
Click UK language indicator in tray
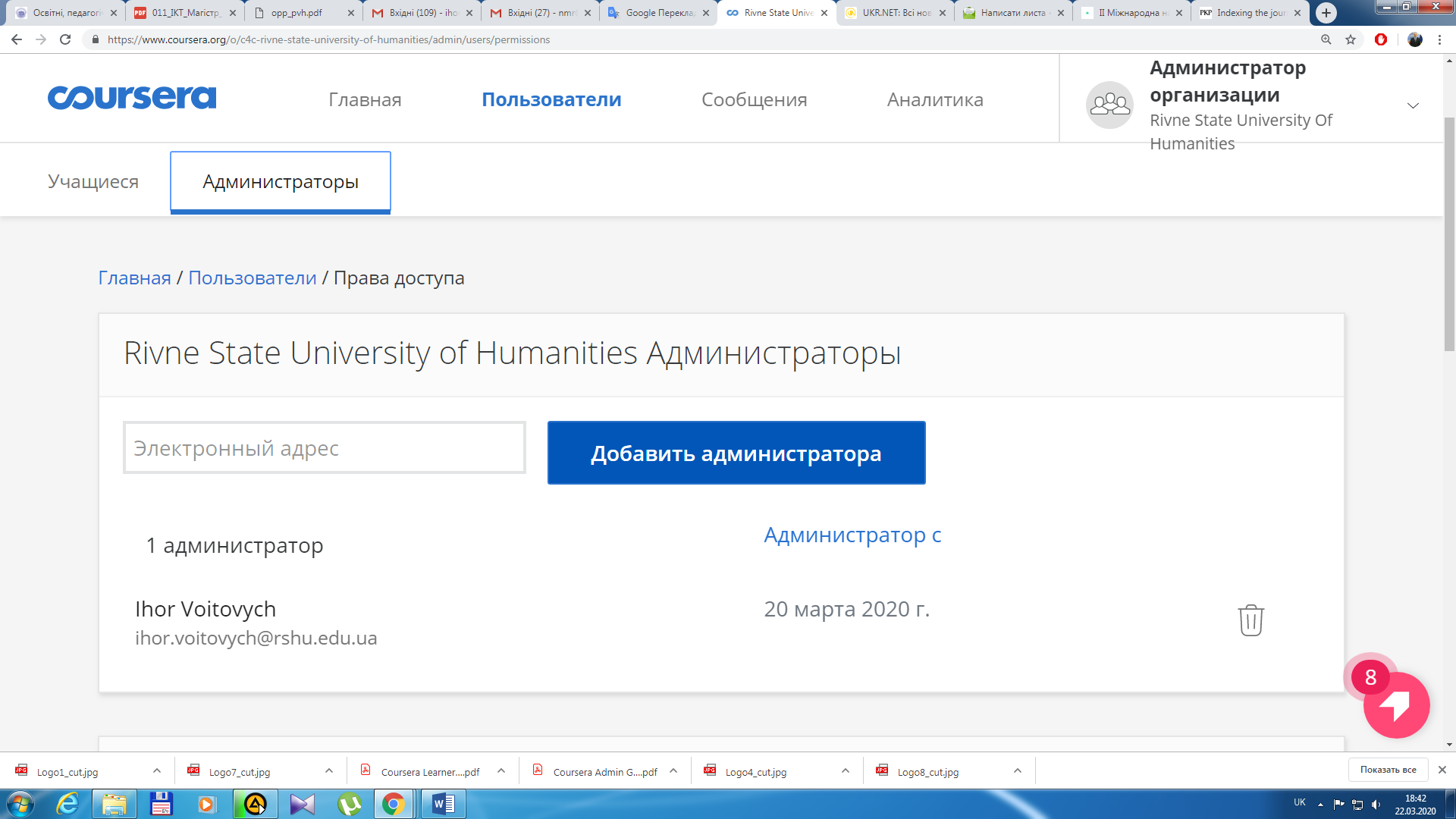1300,802
